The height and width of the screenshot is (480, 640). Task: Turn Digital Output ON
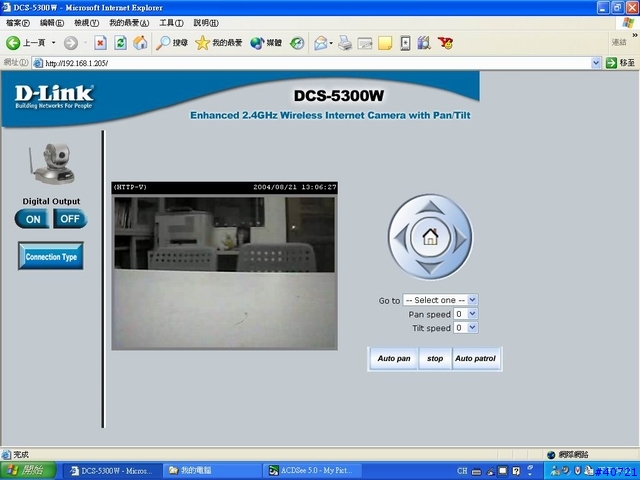tap(32, 219)
